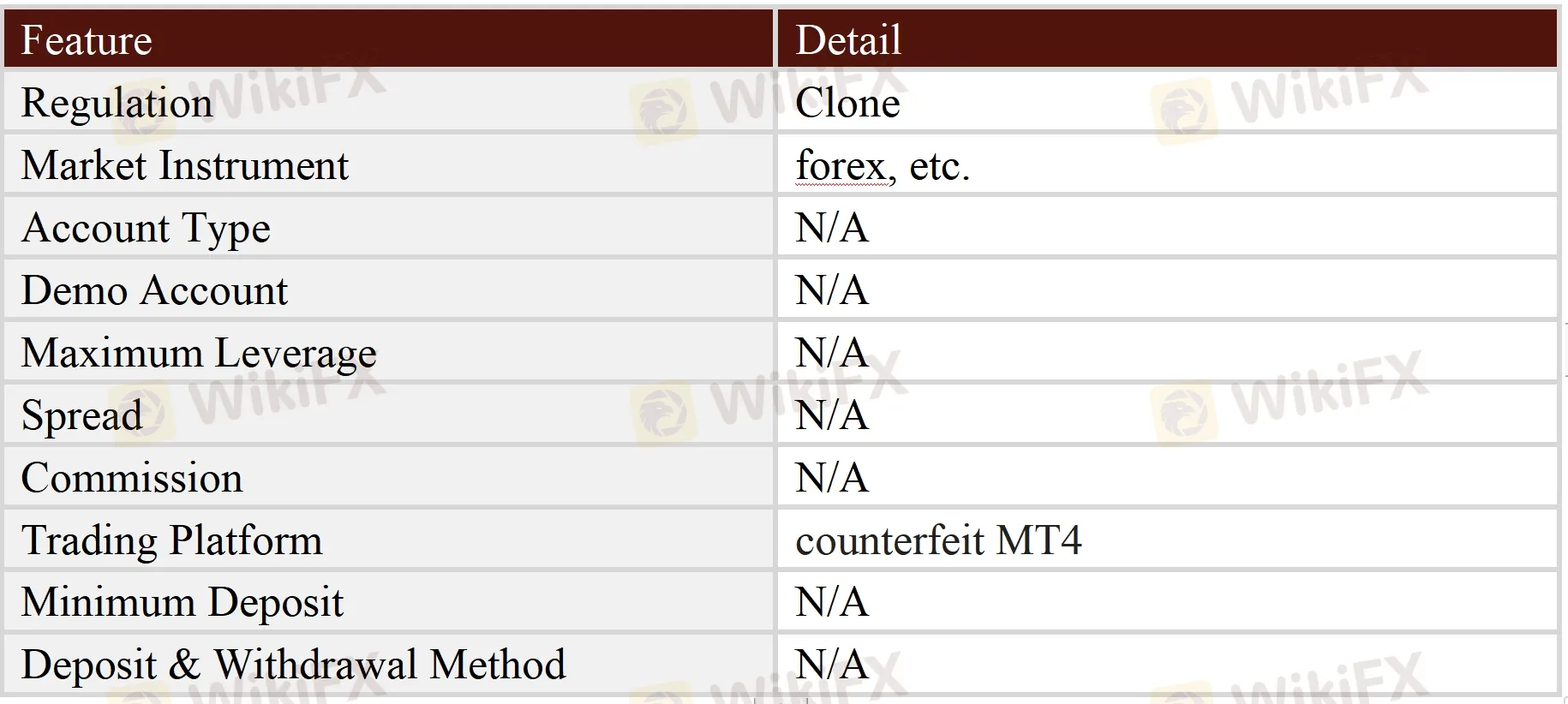Viewport: 1568px width, 704px height.
Task: Click the Clone value cell
Action: pos(1166,102)
